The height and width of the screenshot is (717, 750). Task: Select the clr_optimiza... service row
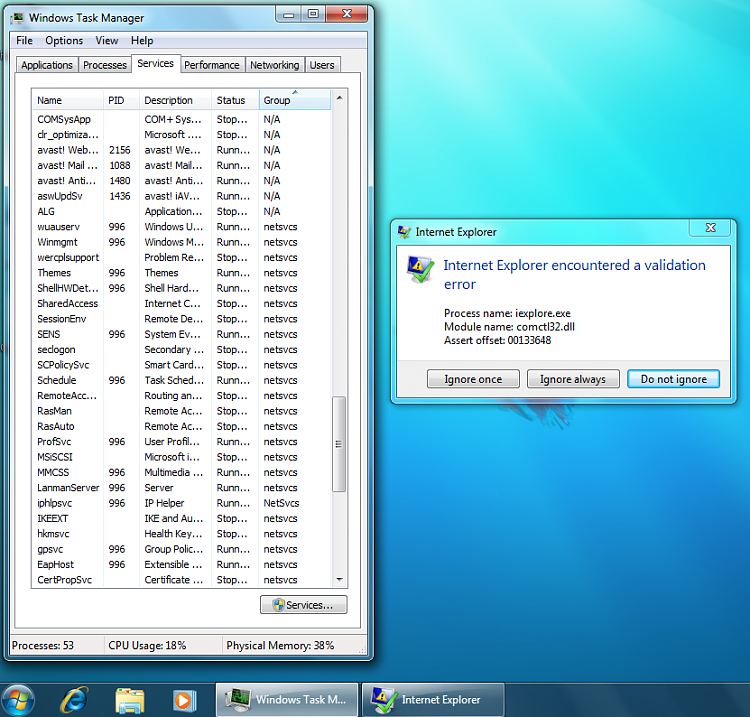tap(182, 135)
